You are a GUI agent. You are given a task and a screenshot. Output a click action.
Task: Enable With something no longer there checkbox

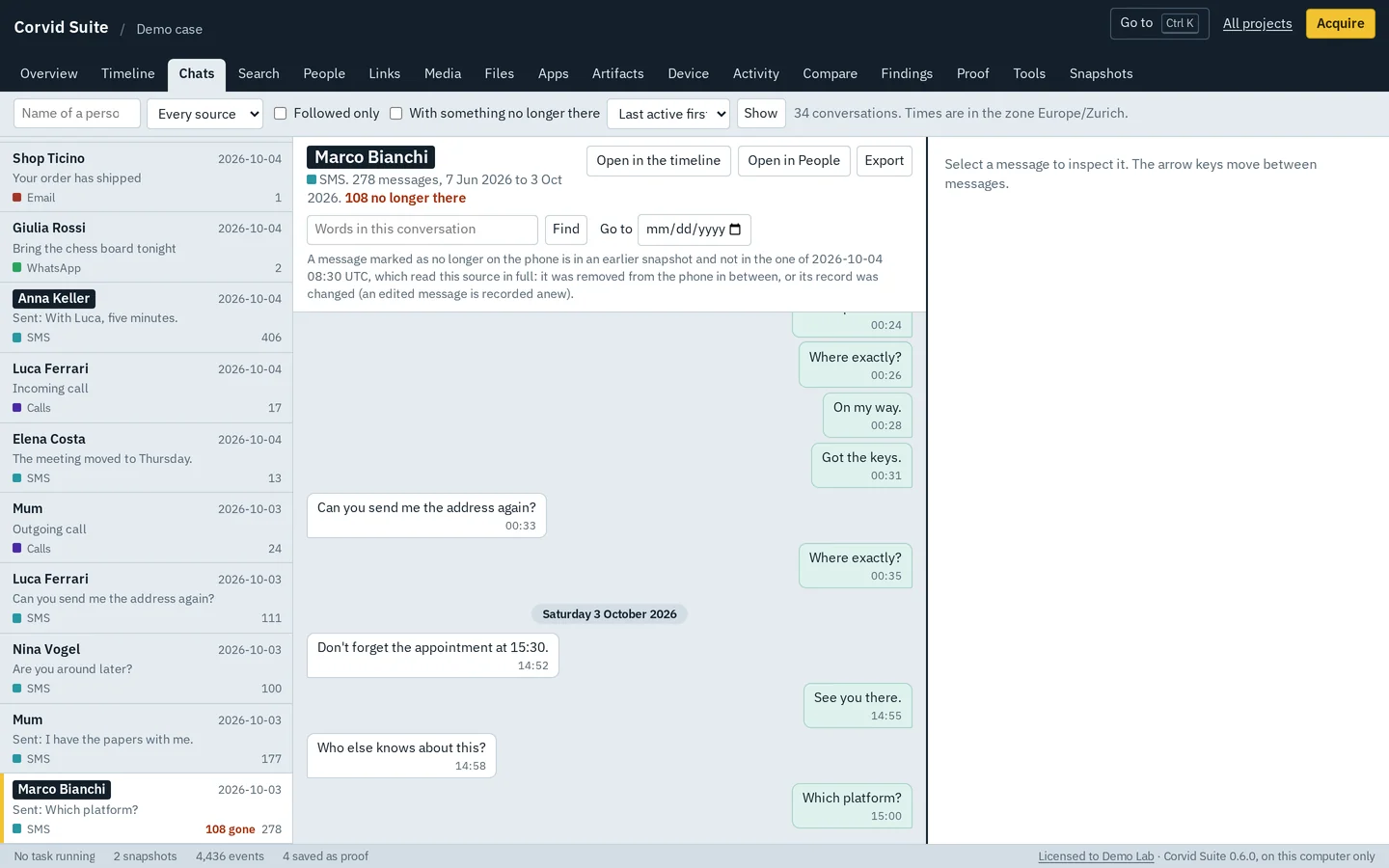coord(396,114)
